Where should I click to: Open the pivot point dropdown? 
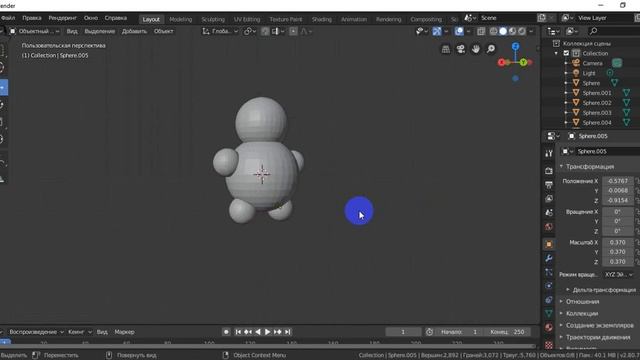point(250,31)
